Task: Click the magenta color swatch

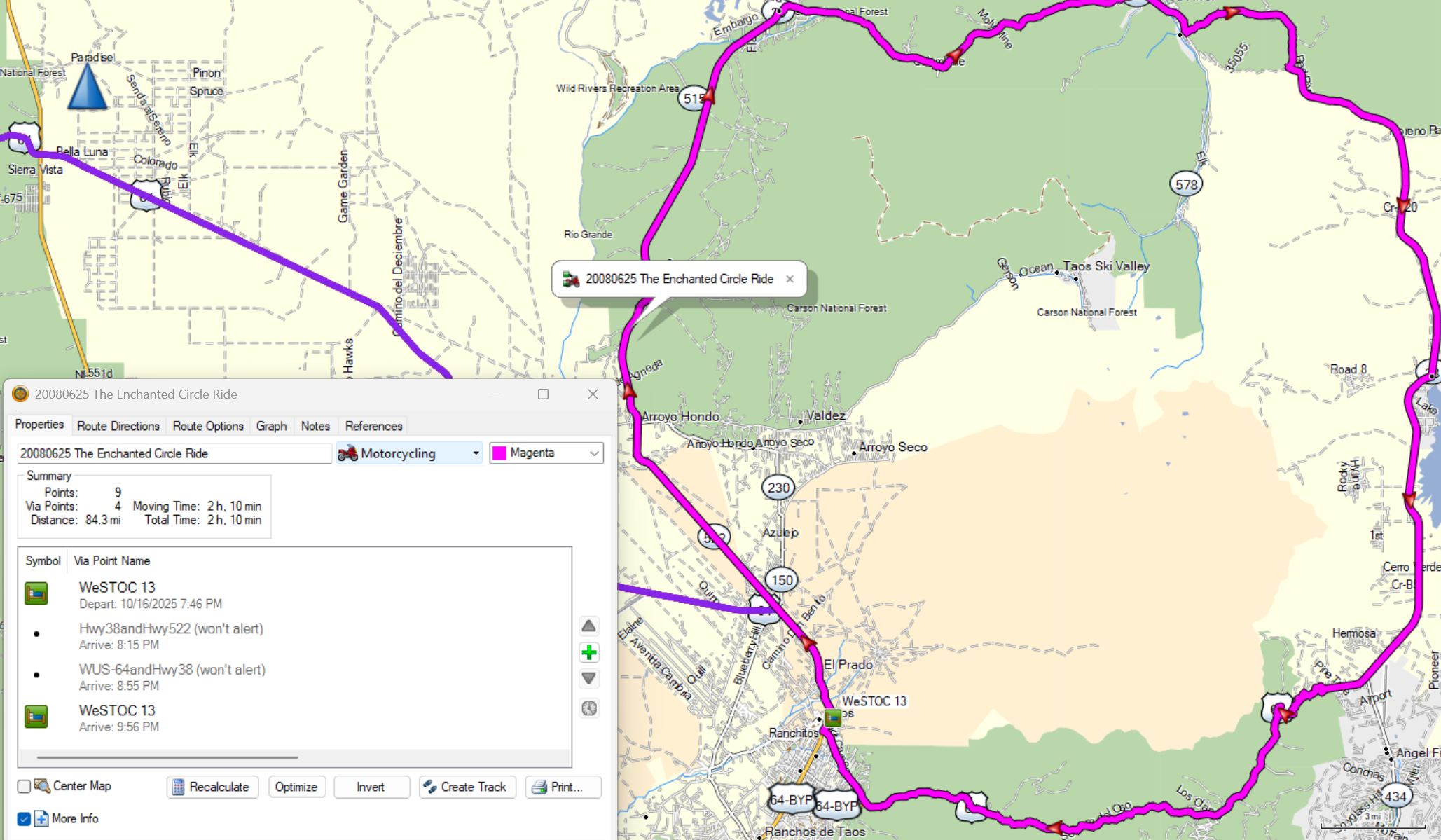Action: pyautogui.click(x=499, y=453)
